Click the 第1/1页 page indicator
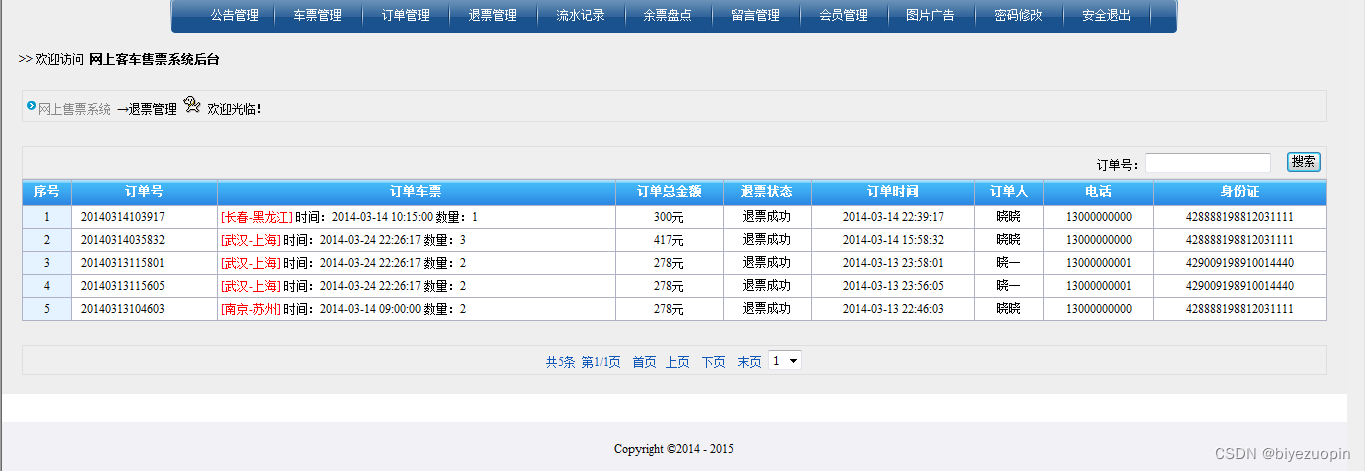This screenshot has height=471, width=1365. (x=601, y=362)
